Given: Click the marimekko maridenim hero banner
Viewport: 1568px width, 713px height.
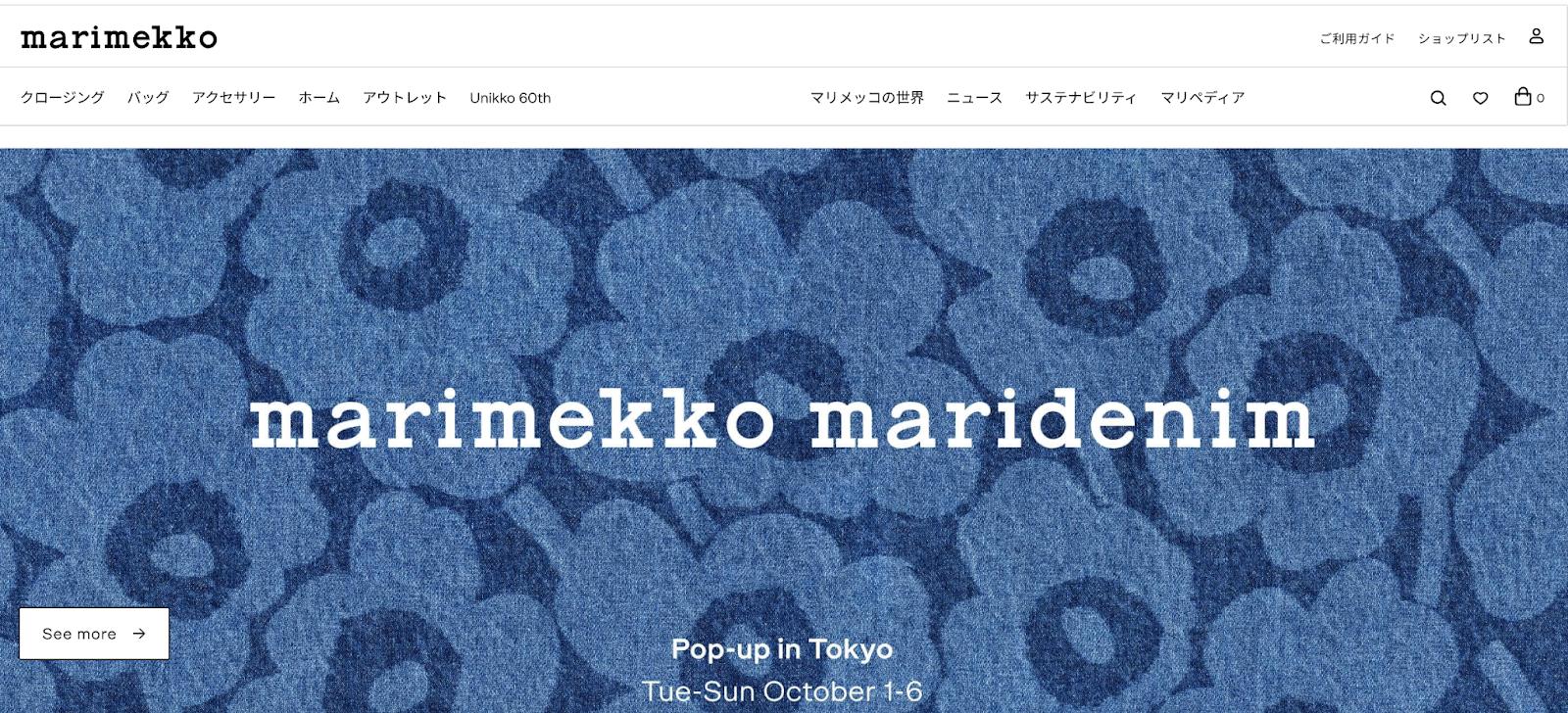Looking at the screenshot, I should [x=784, y=431].
